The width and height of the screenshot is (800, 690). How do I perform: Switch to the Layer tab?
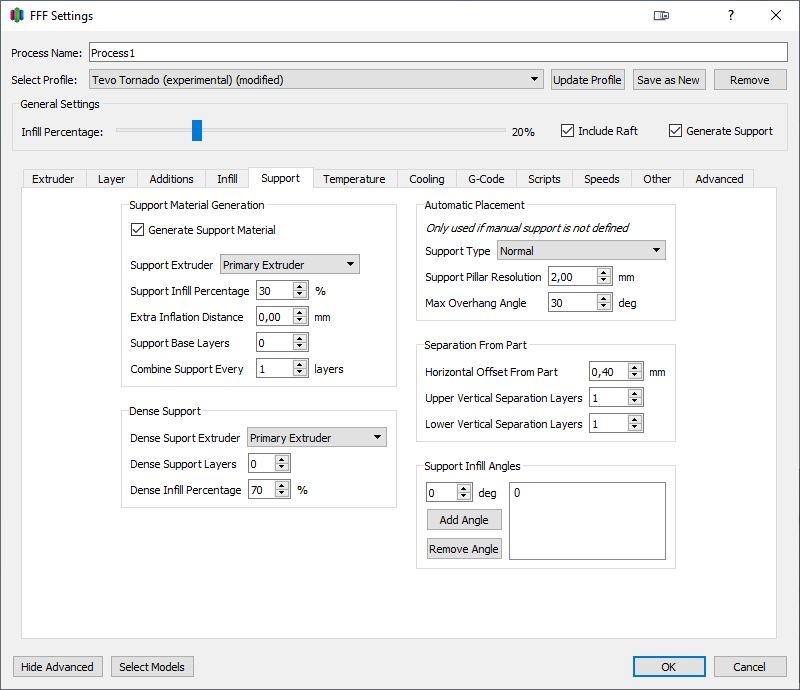coord(111,179)
